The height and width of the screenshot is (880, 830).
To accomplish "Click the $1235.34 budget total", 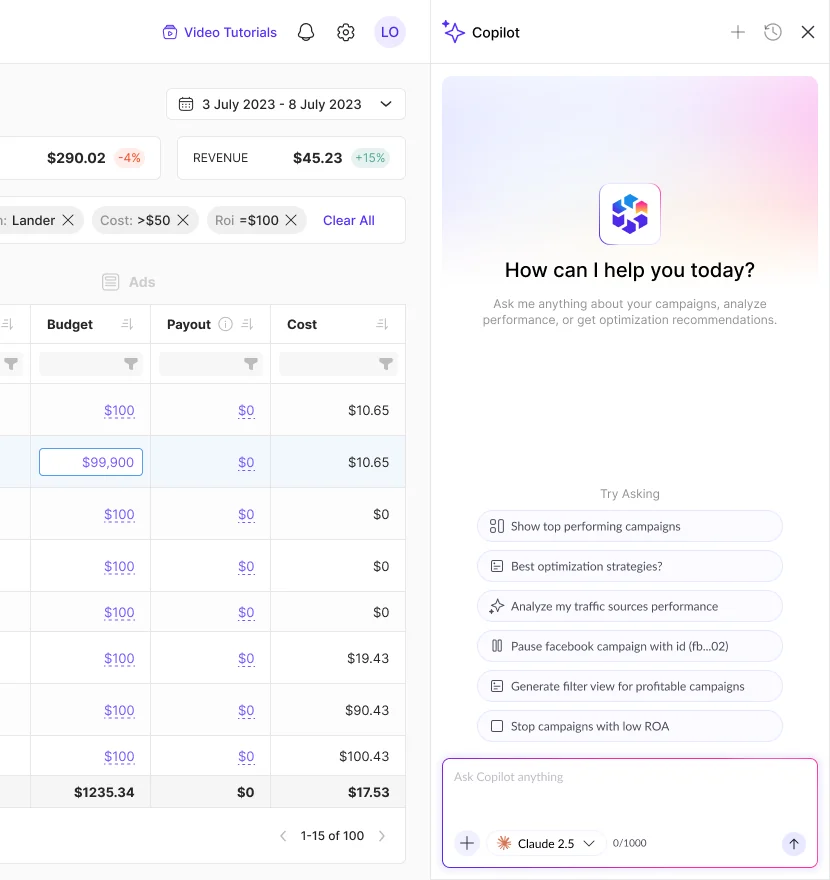I will pos(104,792).
